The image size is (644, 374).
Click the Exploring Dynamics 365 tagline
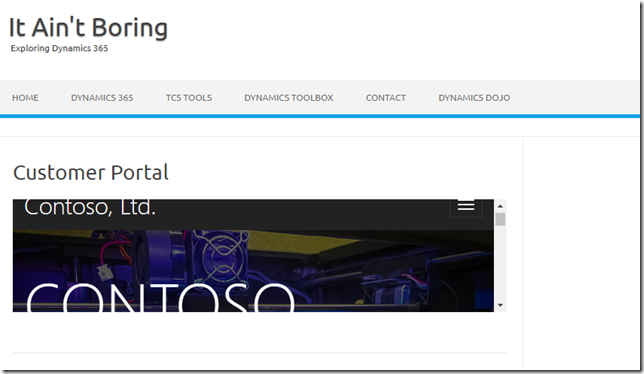(x=59, y=48)
